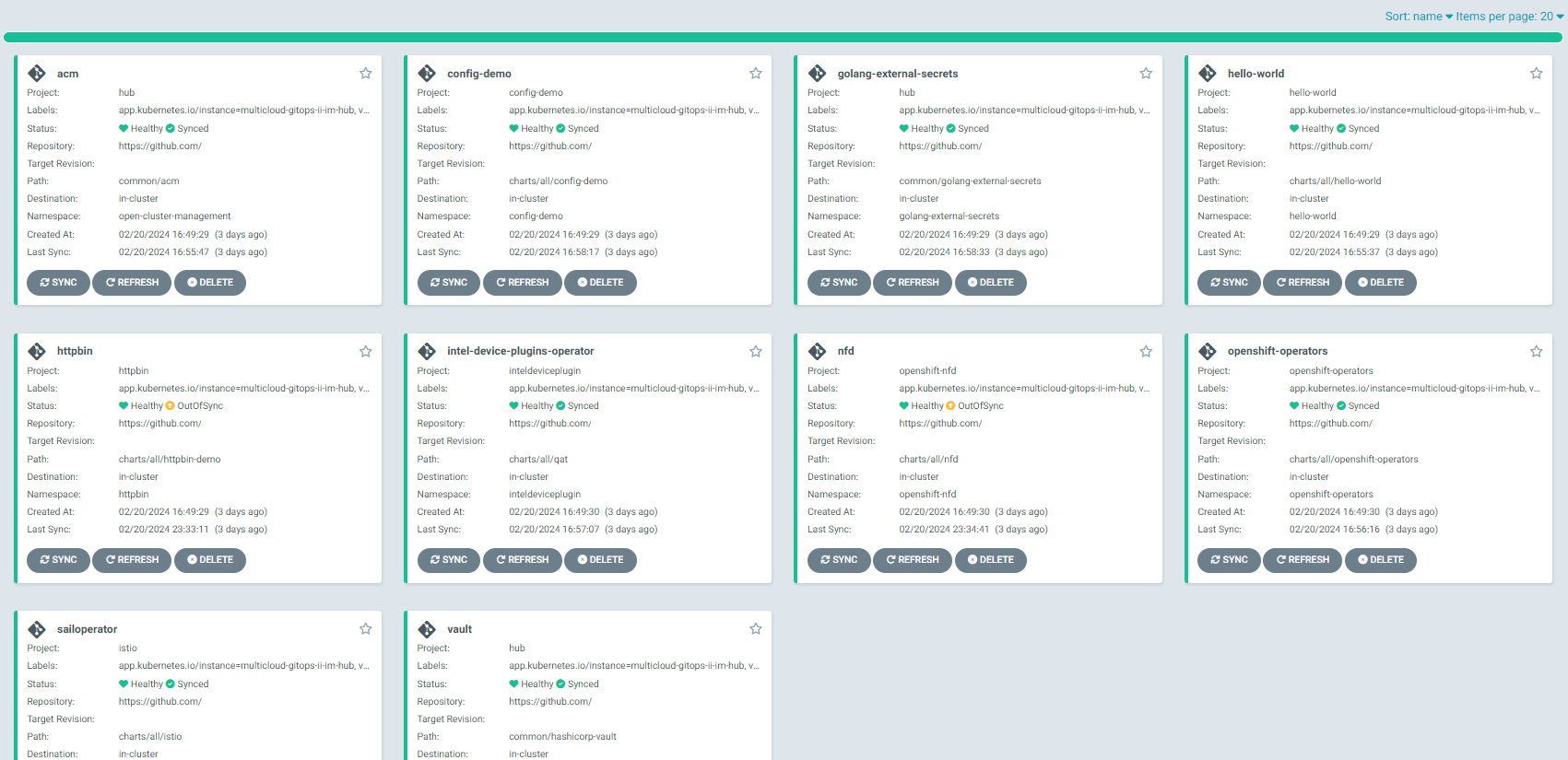1568x760 pixels.
Task: Delete the httpbin application
Action: 210,560
